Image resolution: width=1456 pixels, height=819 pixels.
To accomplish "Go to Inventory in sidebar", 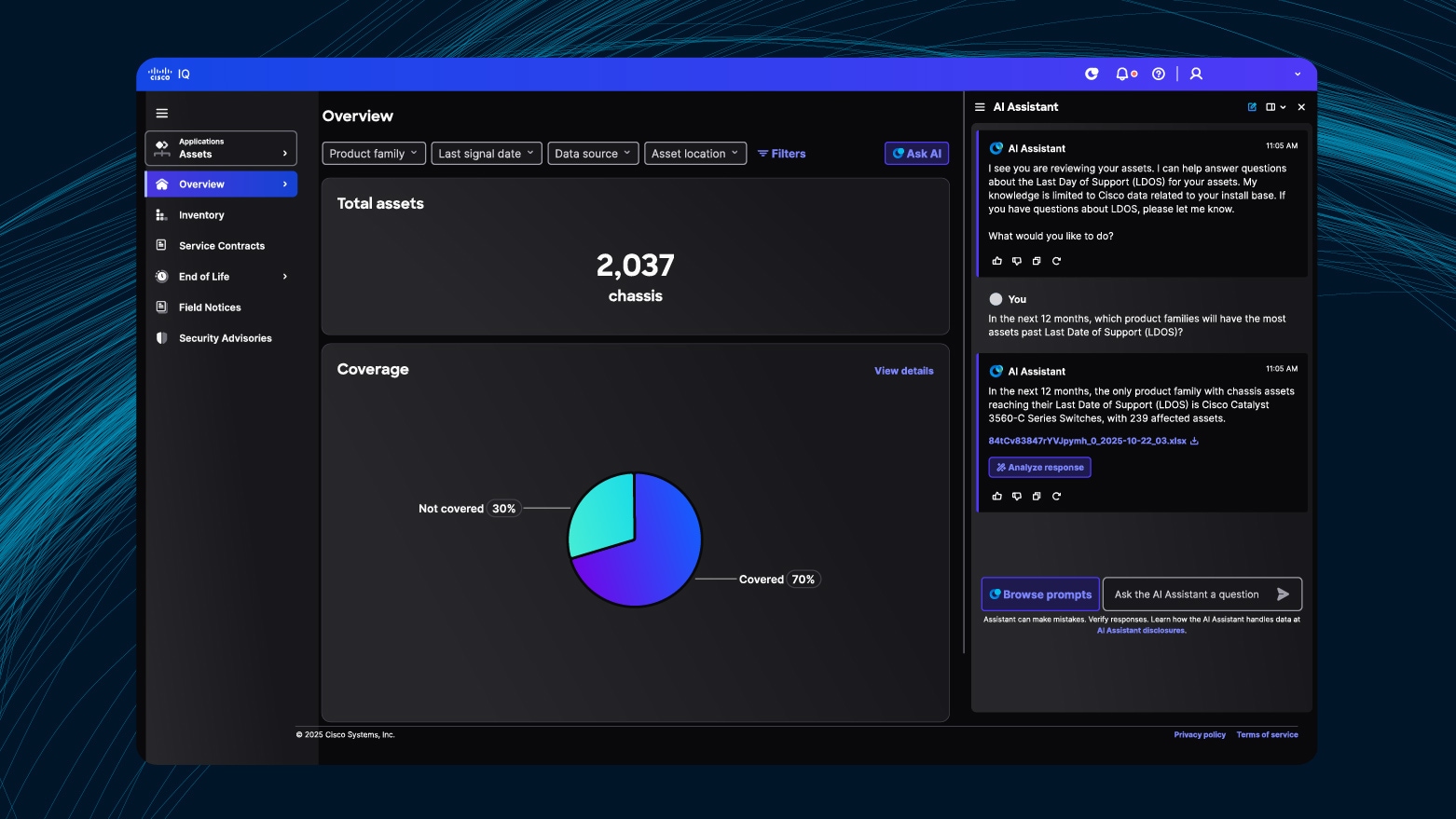I will pos(201,215).
